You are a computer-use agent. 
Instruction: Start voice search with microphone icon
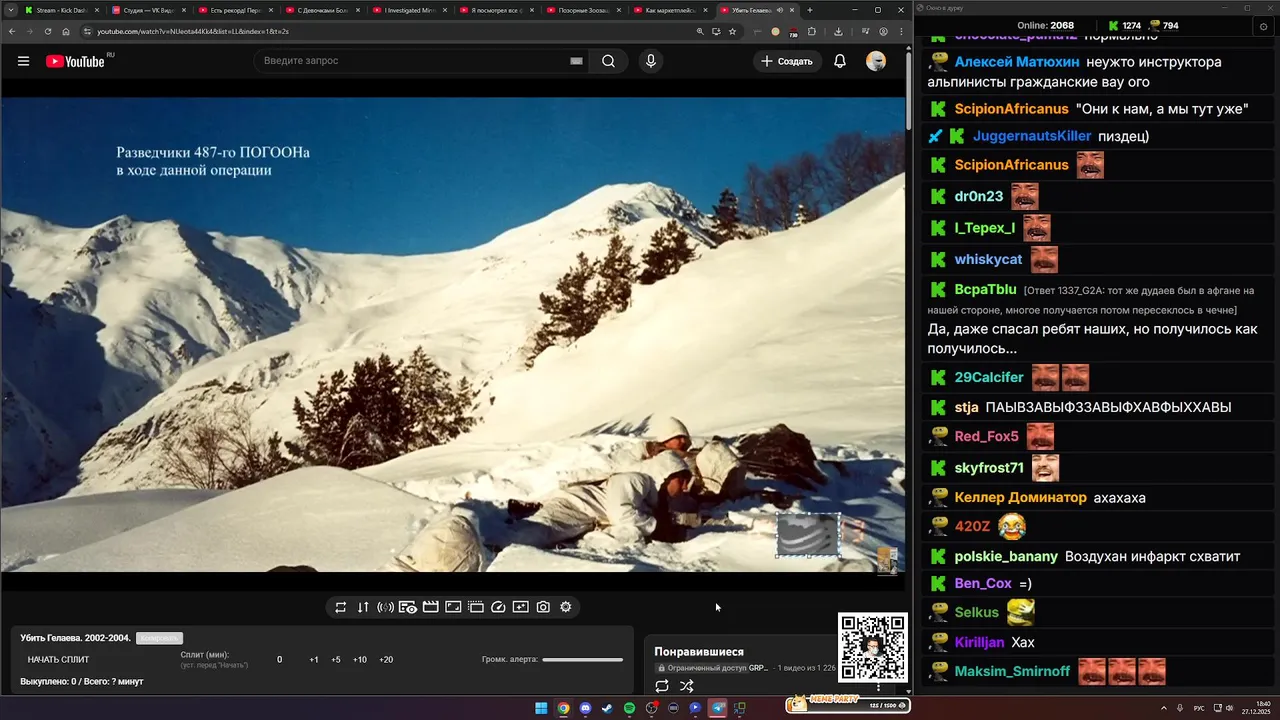pos(651,61)
